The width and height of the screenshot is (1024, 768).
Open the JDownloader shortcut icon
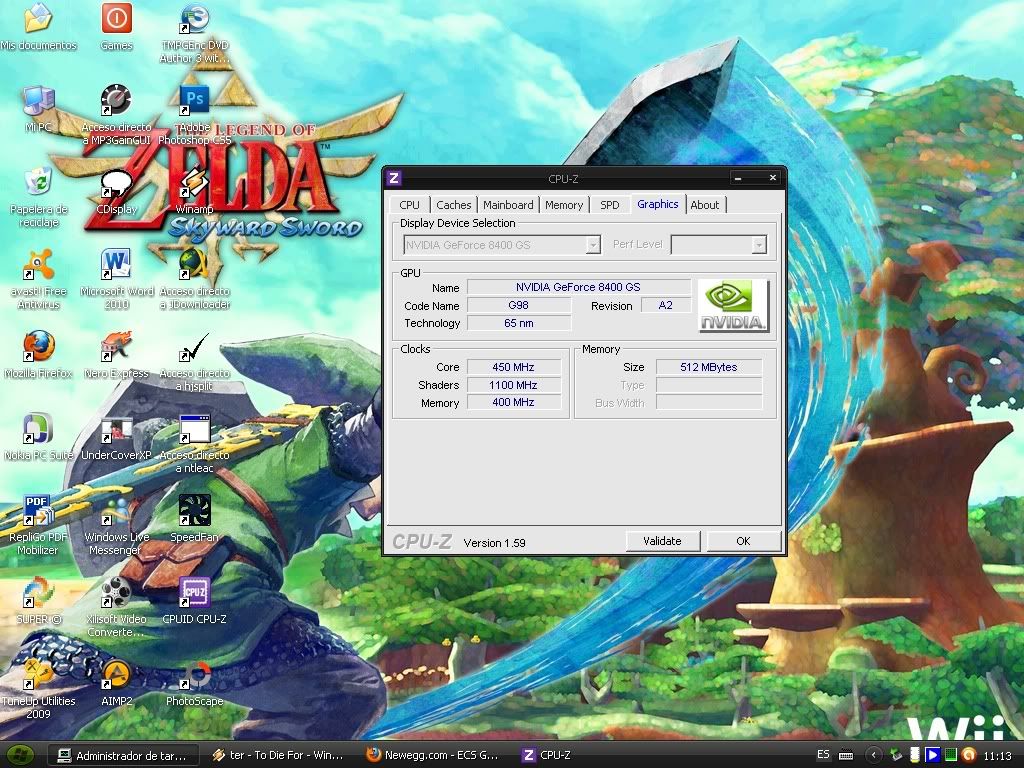[195, 265]
